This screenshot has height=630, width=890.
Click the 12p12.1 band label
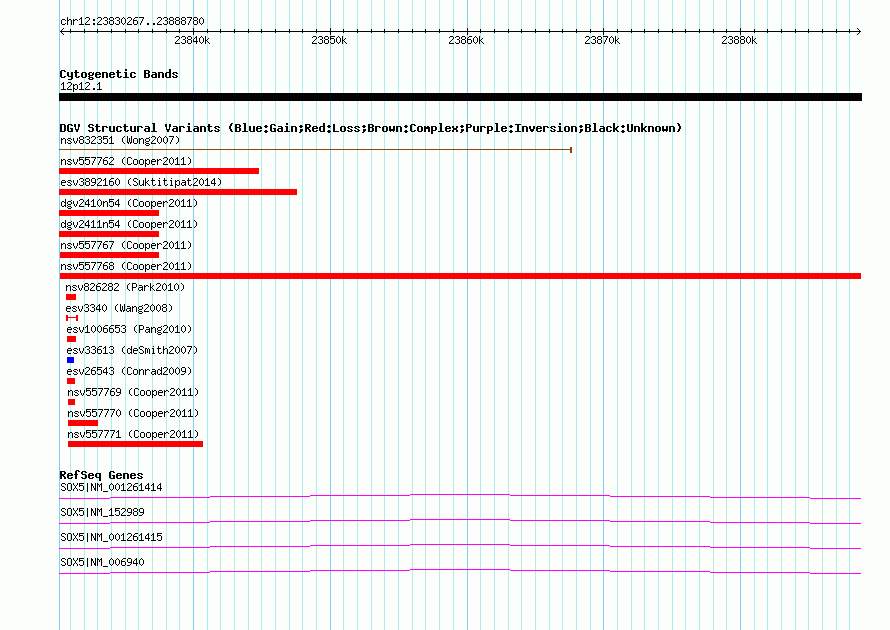(81, 86)
